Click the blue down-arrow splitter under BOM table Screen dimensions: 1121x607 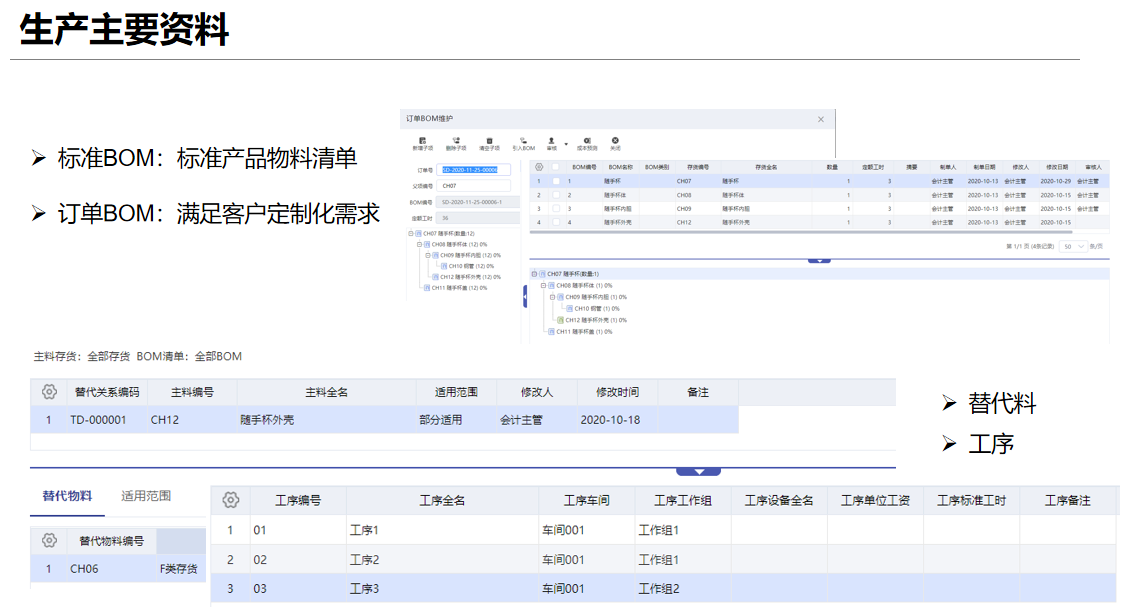[x=819, y=260]
